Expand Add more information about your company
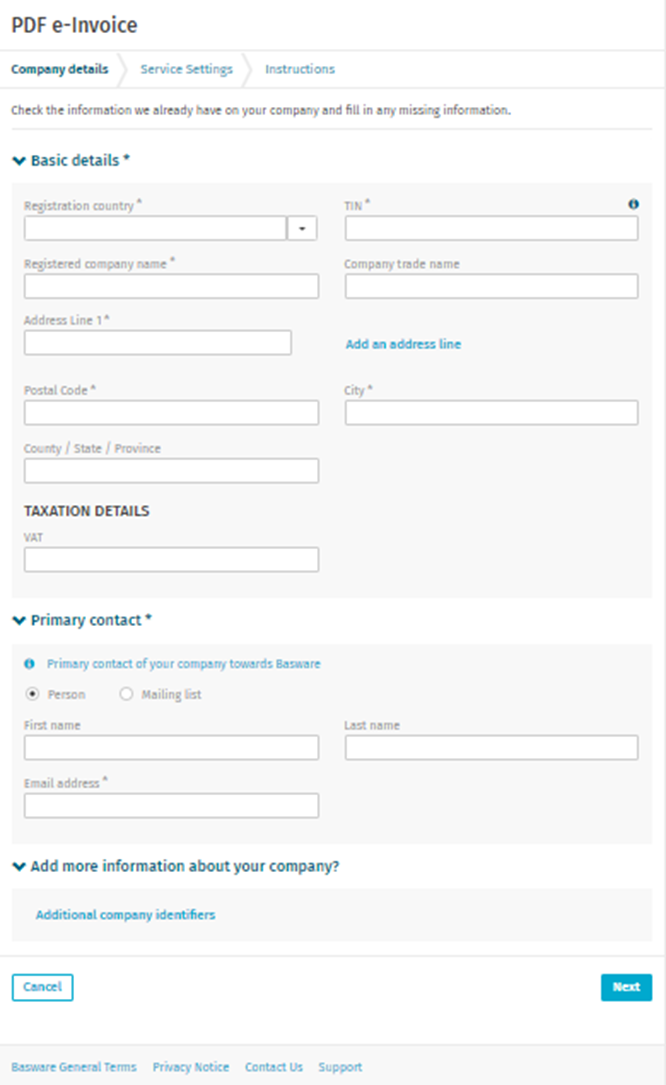 (x=16, y=866)
